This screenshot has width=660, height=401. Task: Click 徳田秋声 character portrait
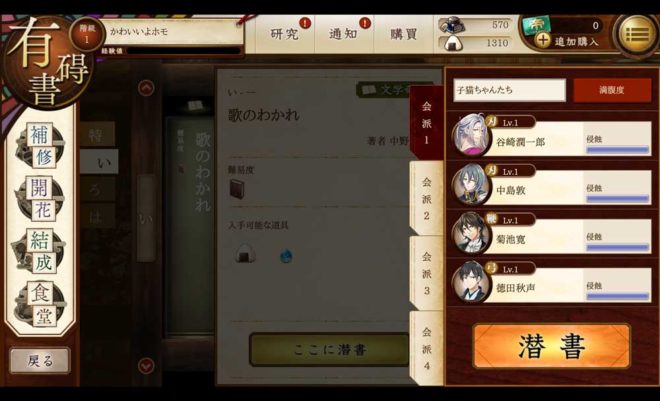click(471, 281)
